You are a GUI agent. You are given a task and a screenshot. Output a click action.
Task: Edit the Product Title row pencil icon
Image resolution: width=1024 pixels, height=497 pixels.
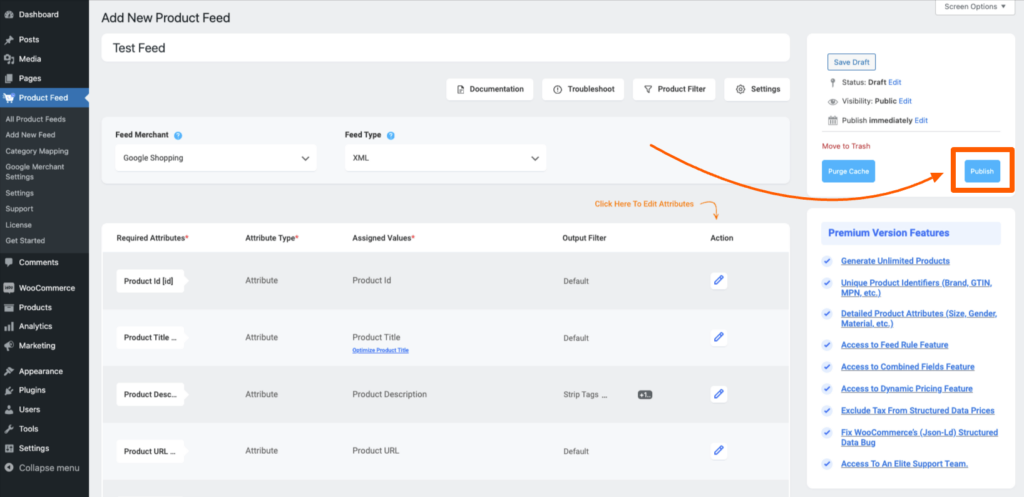(719, 338)
